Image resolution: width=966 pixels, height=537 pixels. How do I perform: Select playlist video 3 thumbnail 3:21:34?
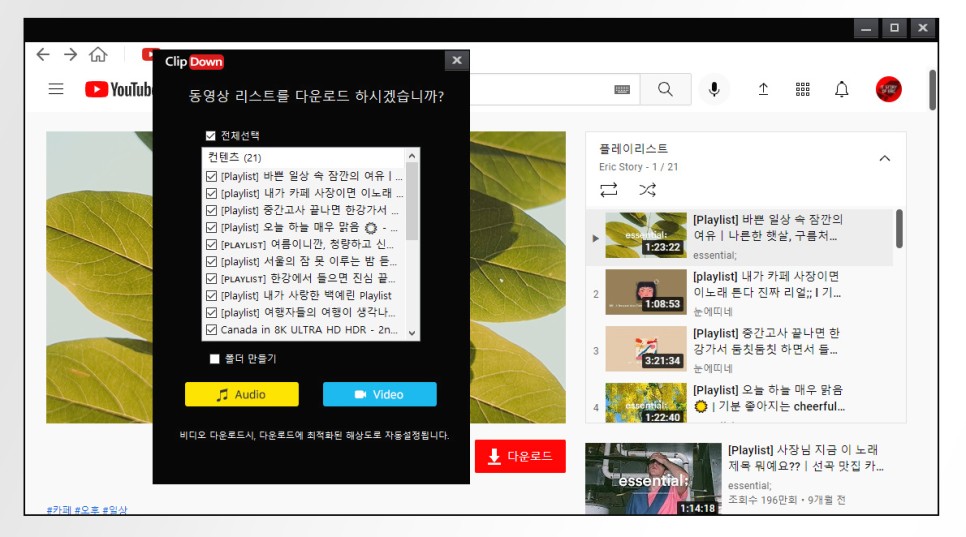click(646, 349)
